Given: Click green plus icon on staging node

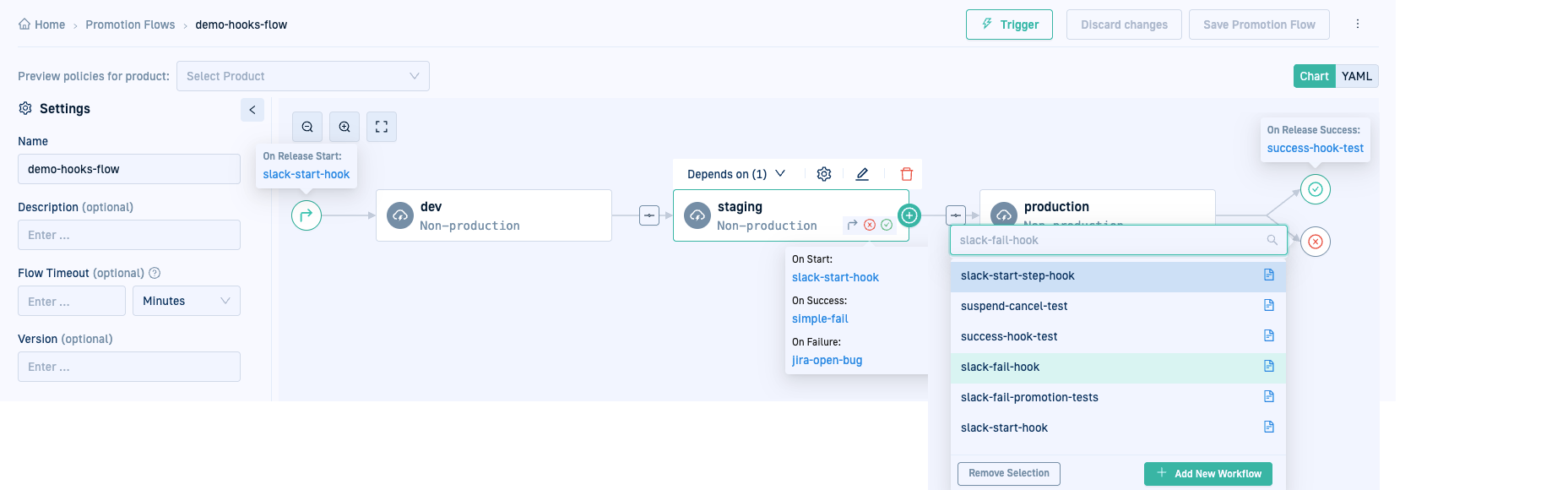Looking at the screenshot, I should coord(909,215).
